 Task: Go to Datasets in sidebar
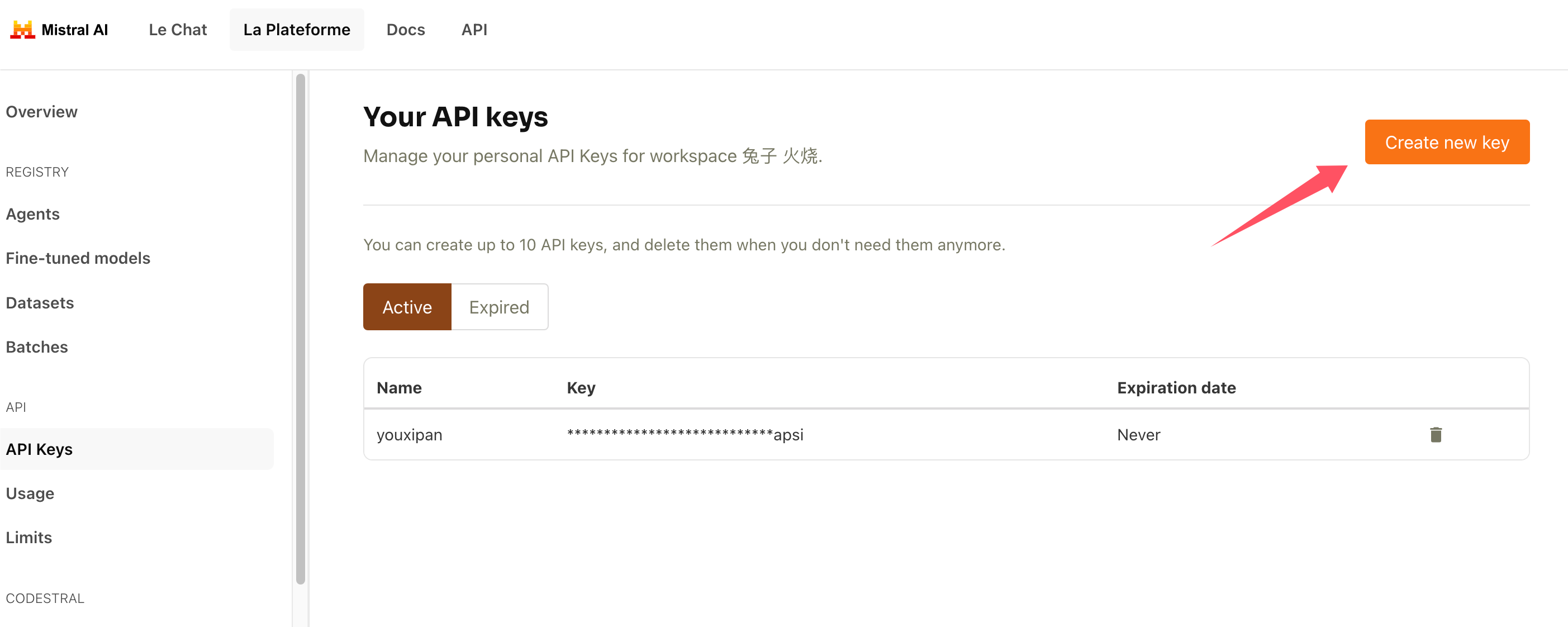[40, 302]
